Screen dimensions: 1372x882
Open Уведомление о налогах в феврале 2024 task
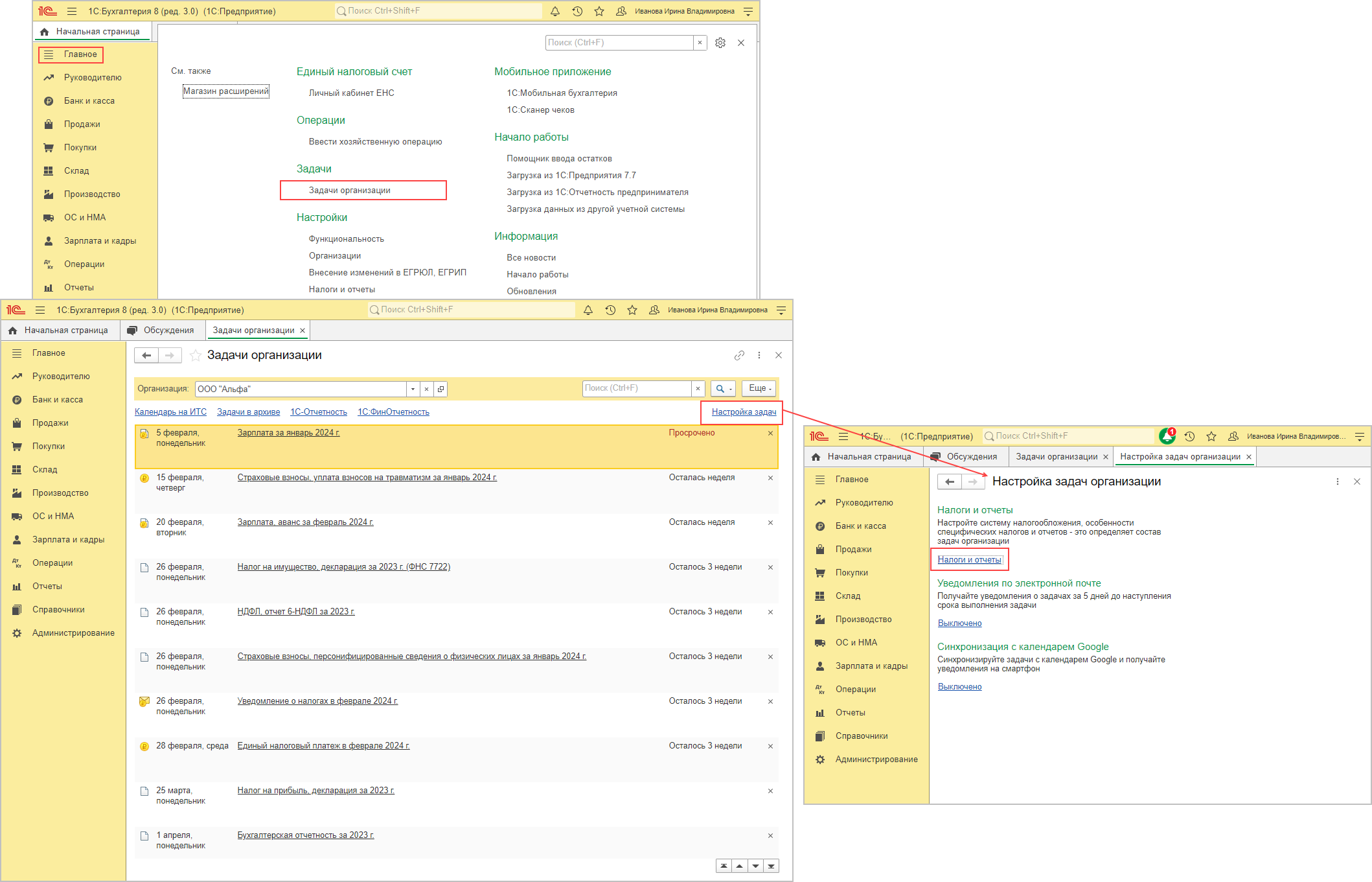point(317,701)
